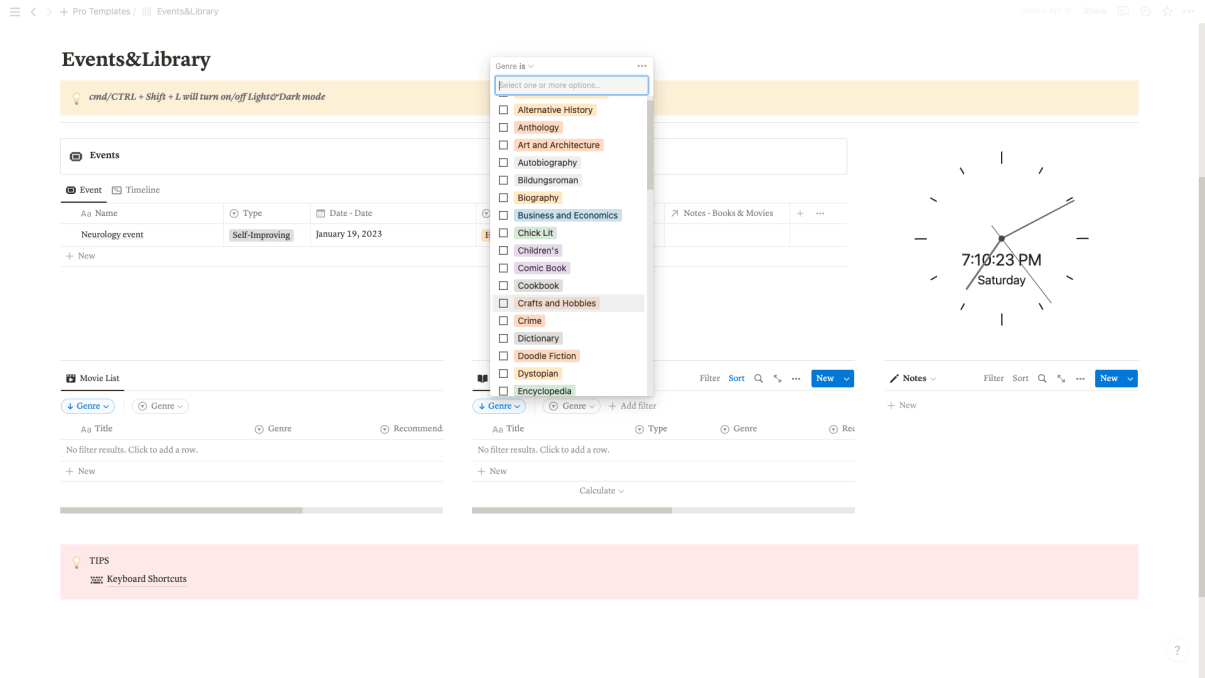1205x678 pixels.
Task: Star this page as favorite
Action: [1167, 11]
